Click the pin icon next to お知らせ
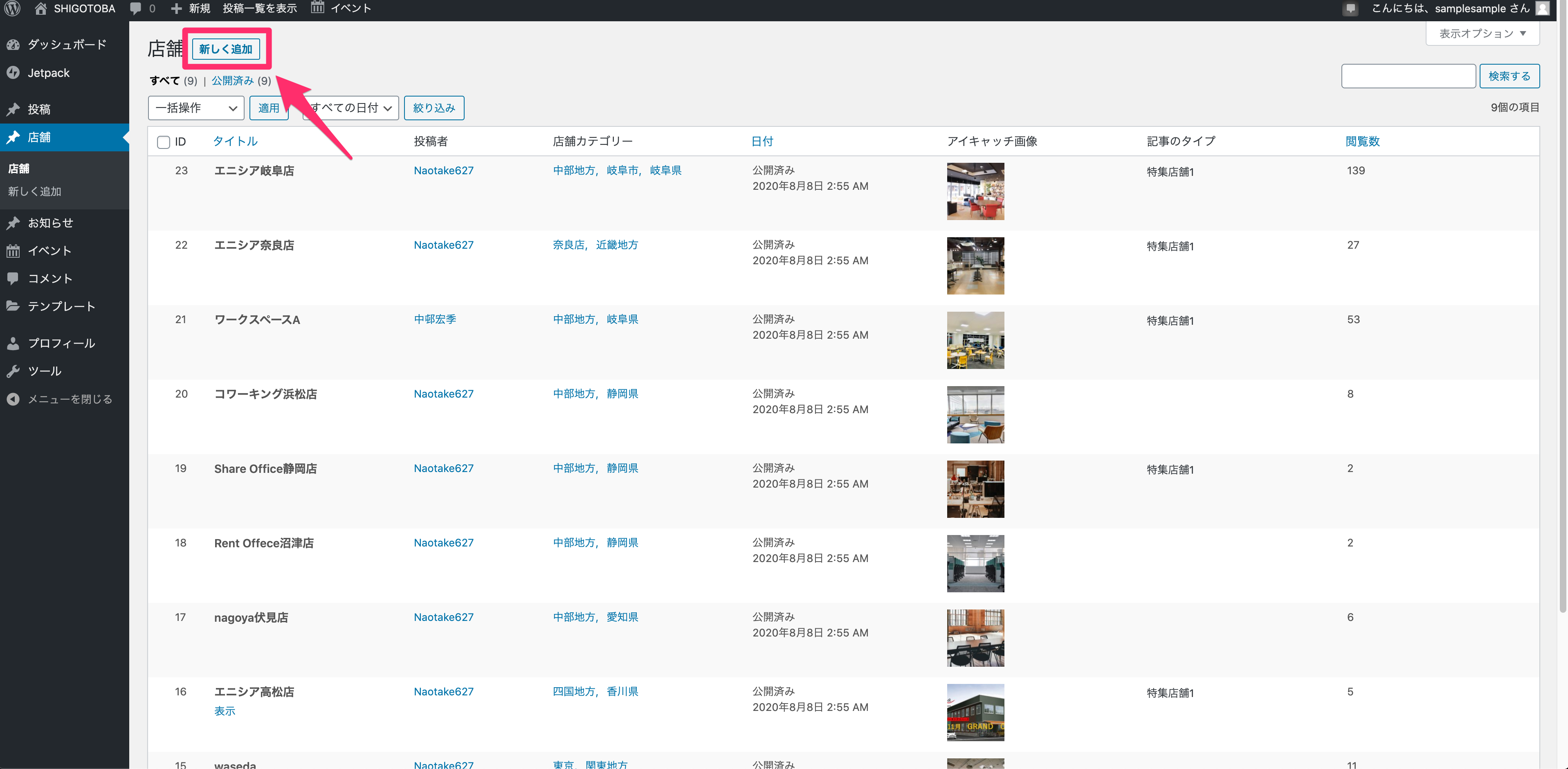1568x769 pixels. [13, 223]
